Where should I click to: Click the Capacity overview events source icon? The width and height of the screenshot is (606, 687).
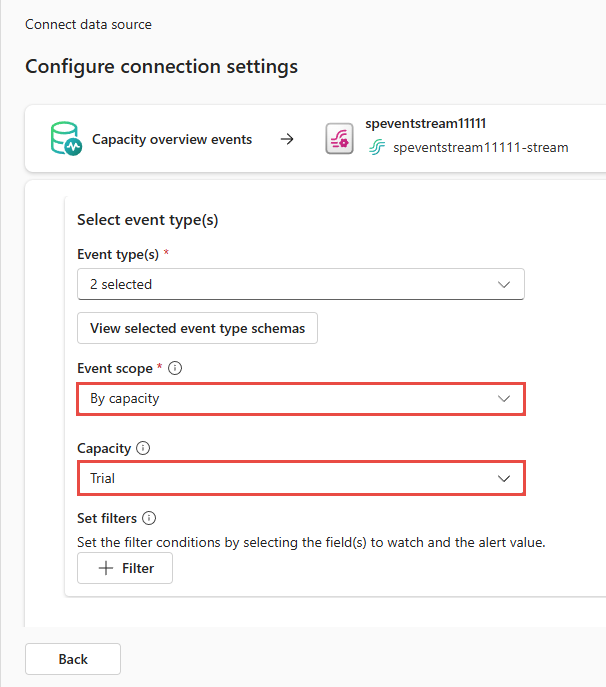[66, 139]
